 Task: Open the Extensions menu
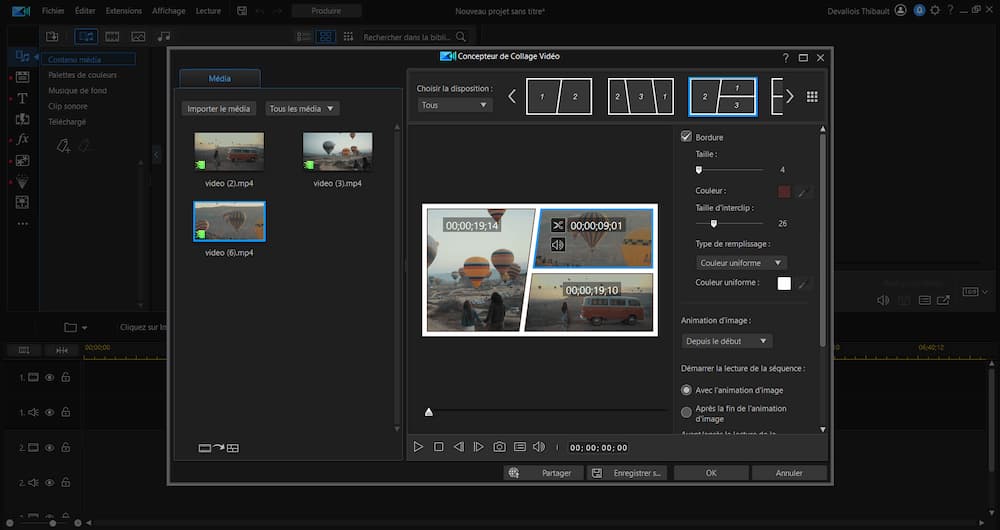(124, 11)
